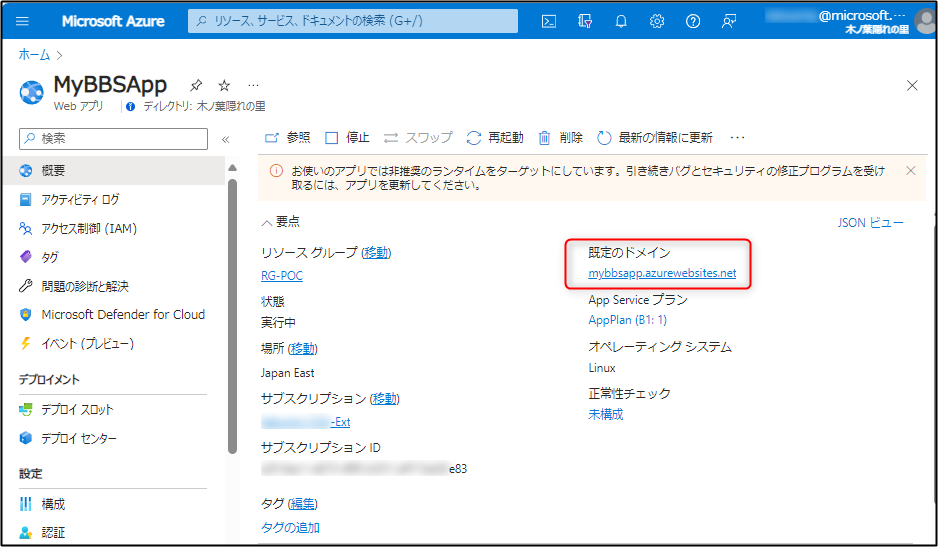Viewport: 938px width, 547px height.
Task: Open the RG-POC resource group link
Action: (x=282, y=276)
